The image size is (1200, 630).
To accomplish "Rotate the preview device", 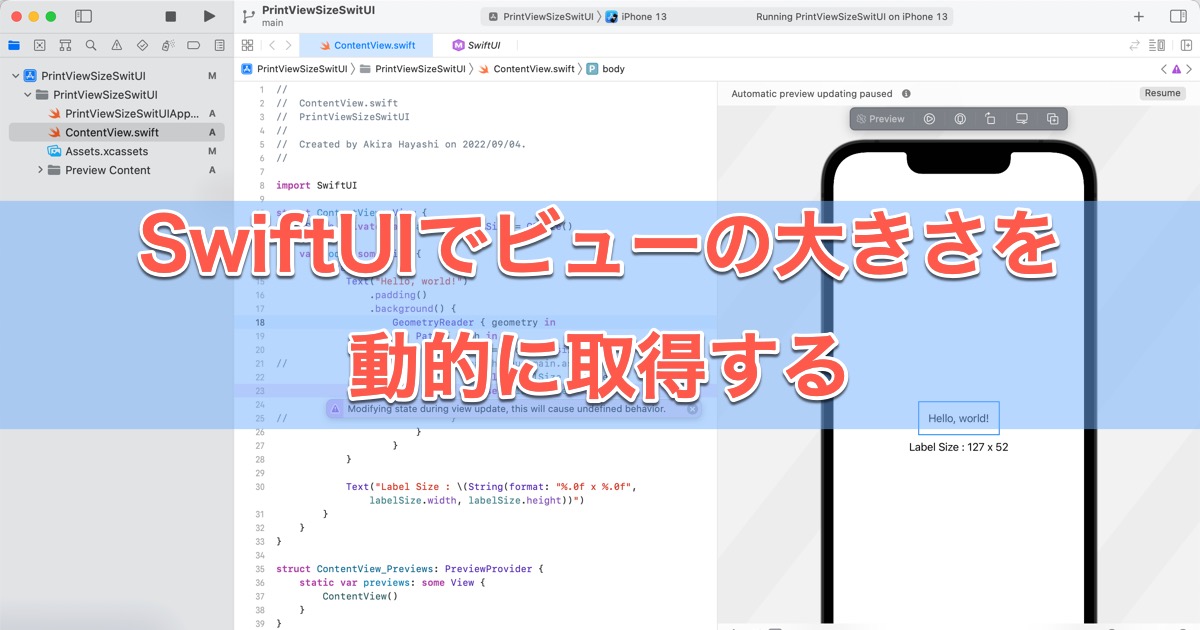I will click(990, 119).
